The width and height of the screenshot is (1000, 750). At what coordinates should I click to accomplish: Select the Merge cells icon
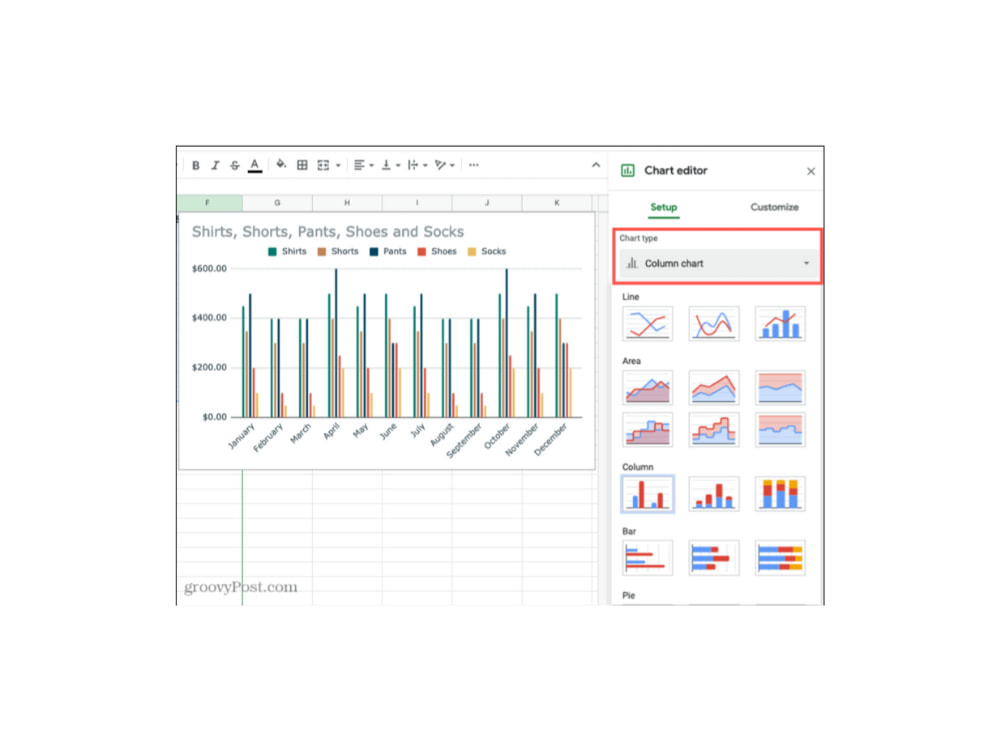point(324,164)
